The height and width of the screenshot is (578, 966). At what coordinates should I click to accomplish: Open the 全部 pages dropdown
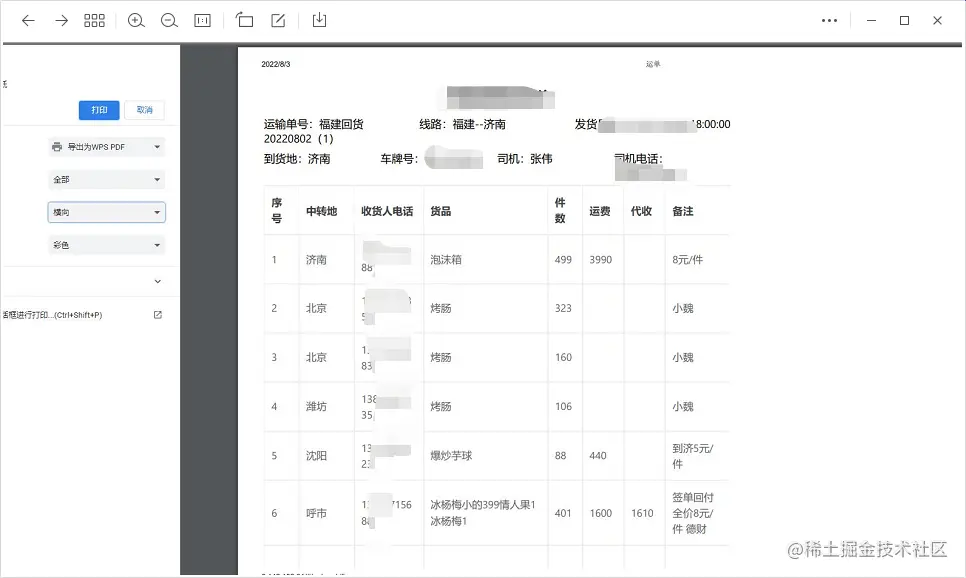(x=107, y=179)
